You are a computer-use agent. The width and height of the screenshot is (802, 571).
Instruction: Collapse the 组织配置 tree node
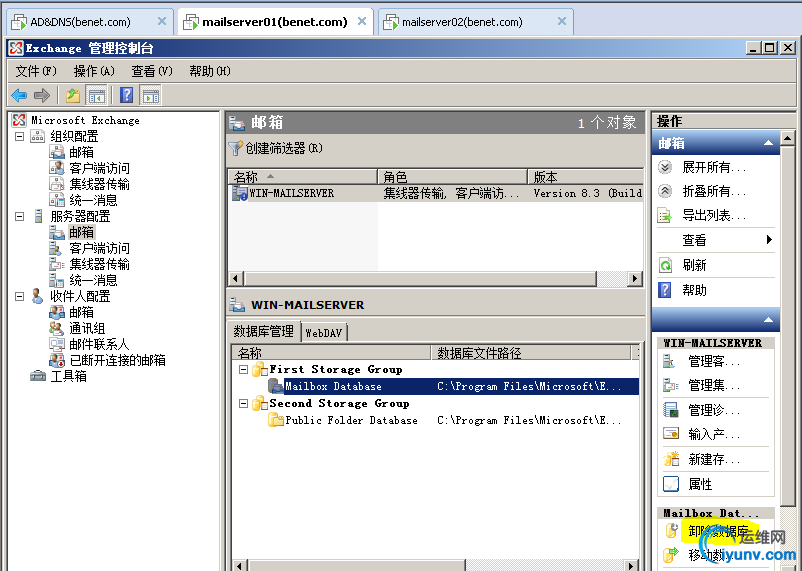pos(19,136)
